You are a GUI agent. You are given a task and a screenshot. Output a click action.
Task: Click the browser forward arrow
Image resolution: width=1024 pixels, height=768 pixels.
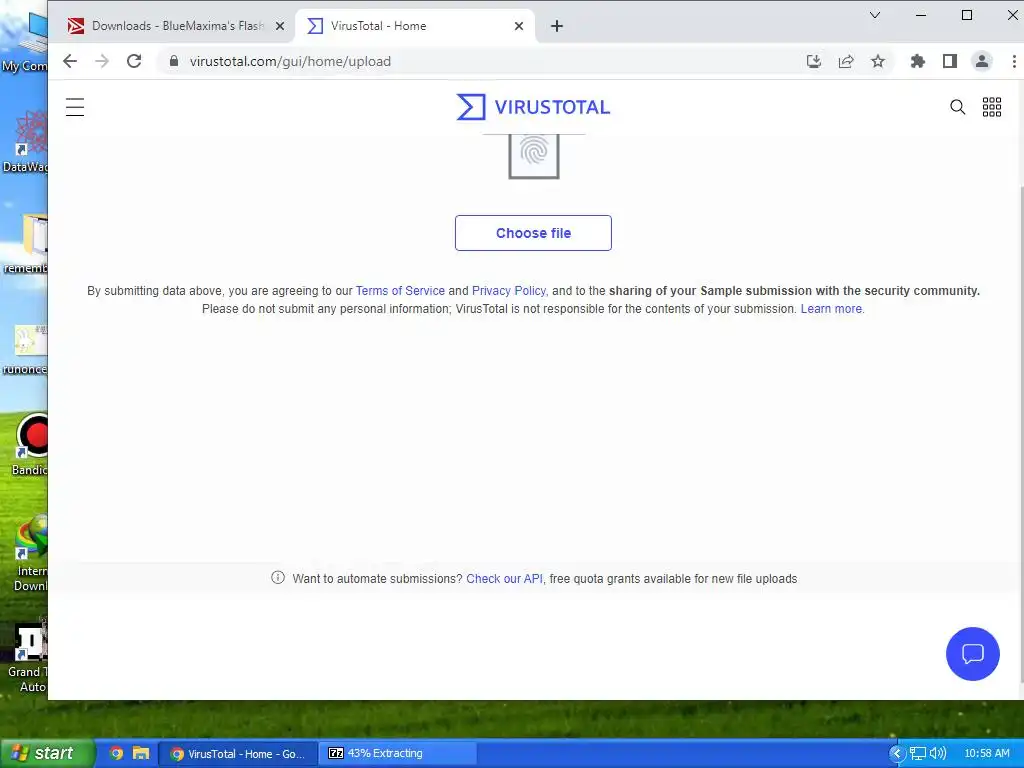coord(102,61)
